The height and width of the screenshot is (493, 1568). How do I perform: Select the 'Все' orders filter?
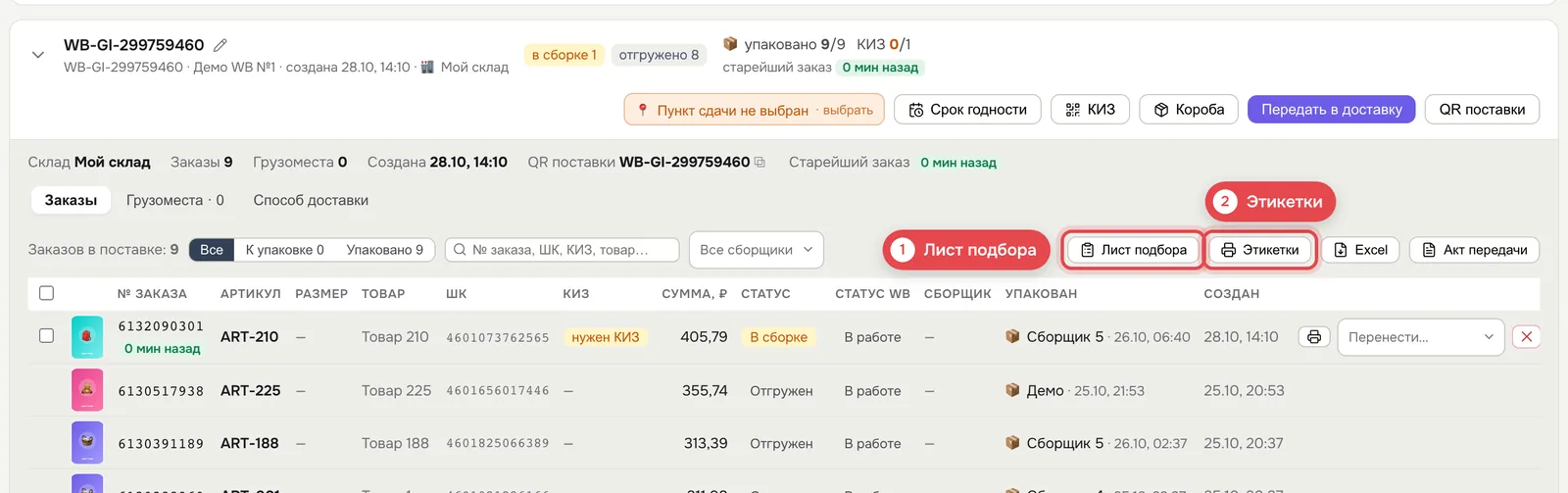212,250
